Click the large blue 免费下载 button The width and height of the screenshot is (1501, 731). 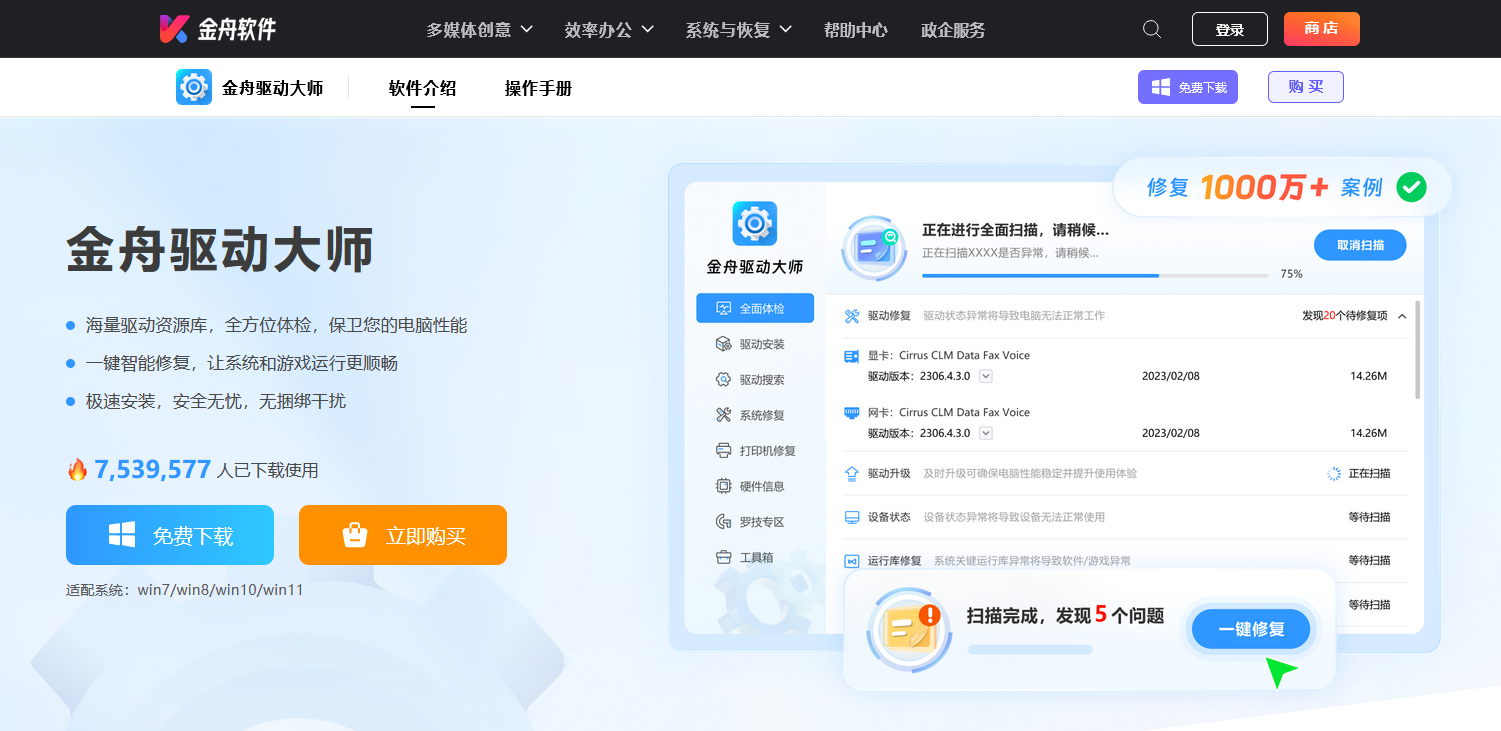170,535
